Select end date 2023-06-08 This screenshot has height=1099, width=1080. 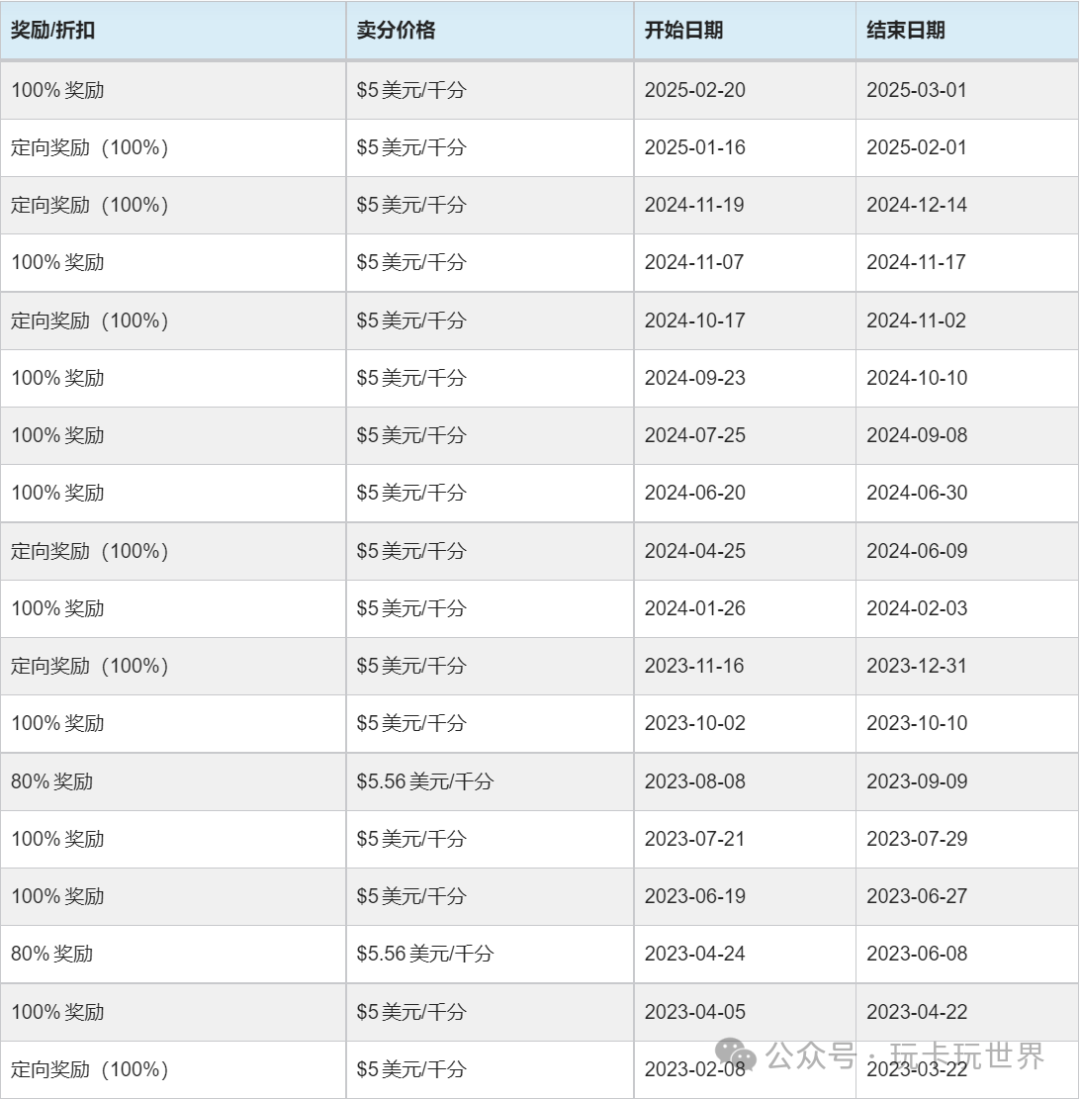[917, 955]
